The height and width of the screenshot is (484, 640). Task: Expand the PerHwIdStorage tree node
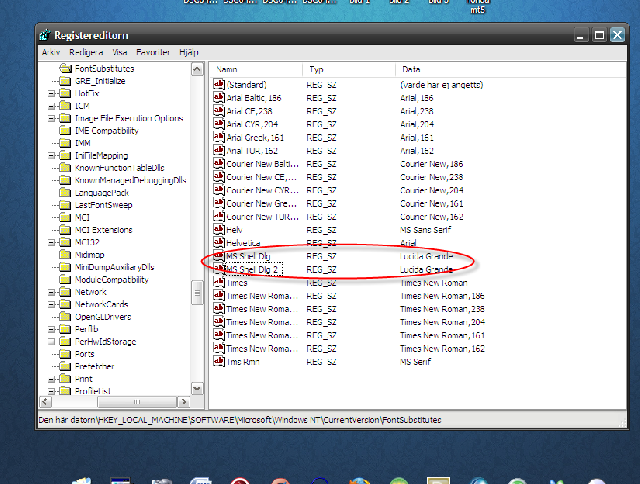51,342
